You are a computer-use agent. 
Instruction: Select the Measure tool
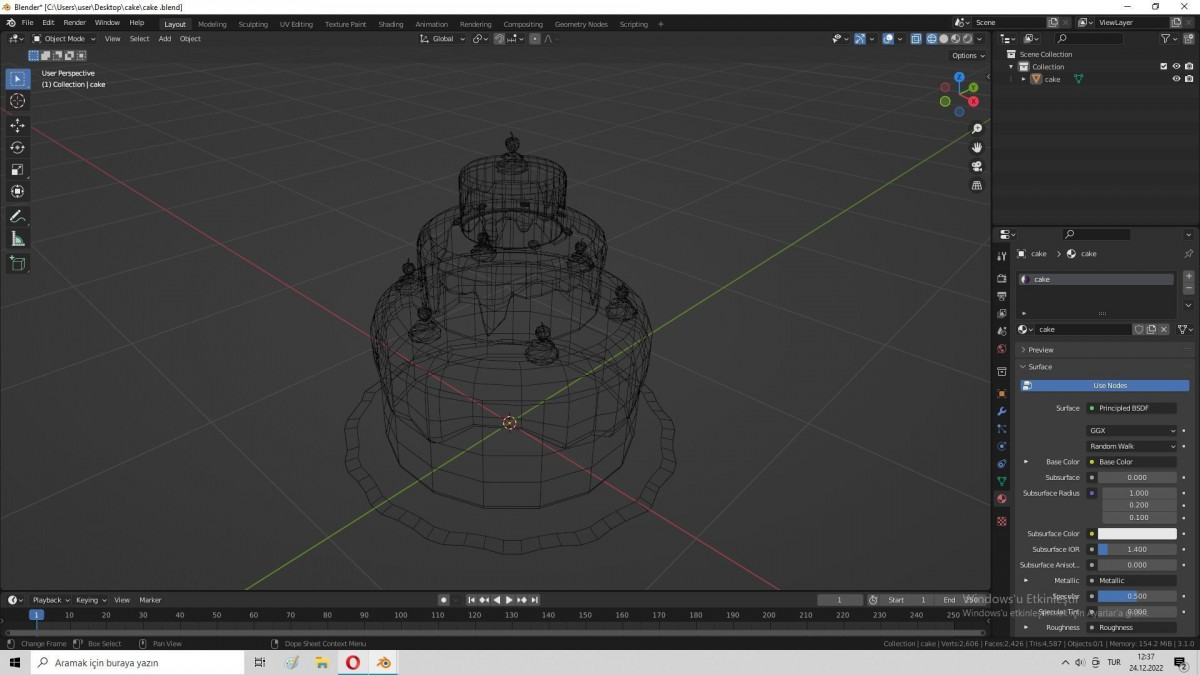click(17, 239)
